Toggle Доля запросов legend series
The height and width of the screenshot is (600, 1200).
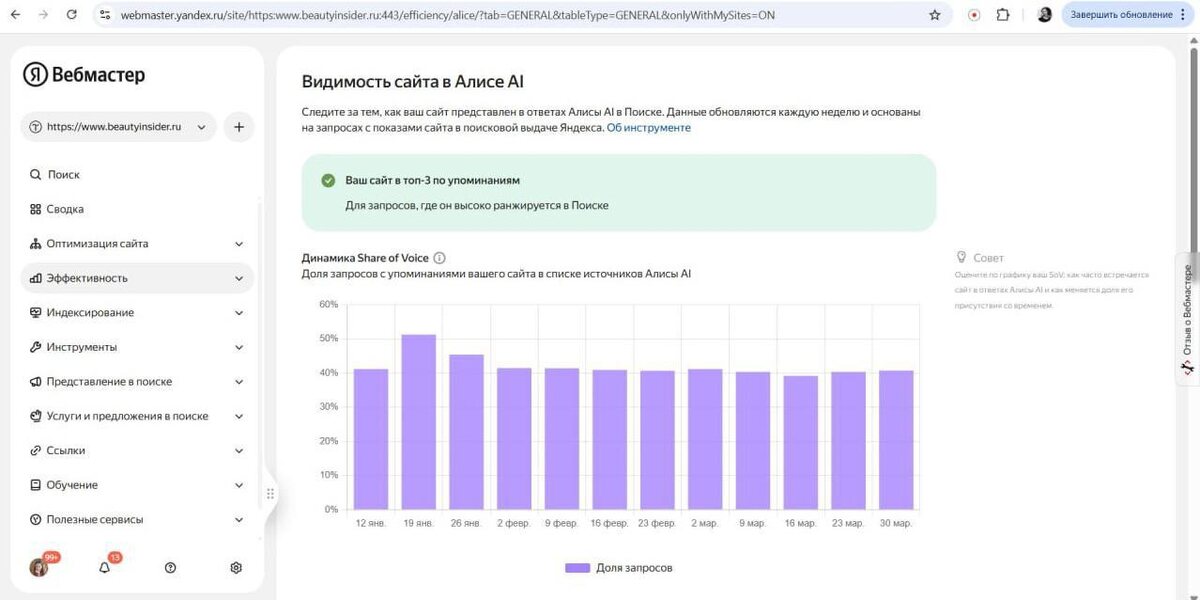[x=618, y=567]
